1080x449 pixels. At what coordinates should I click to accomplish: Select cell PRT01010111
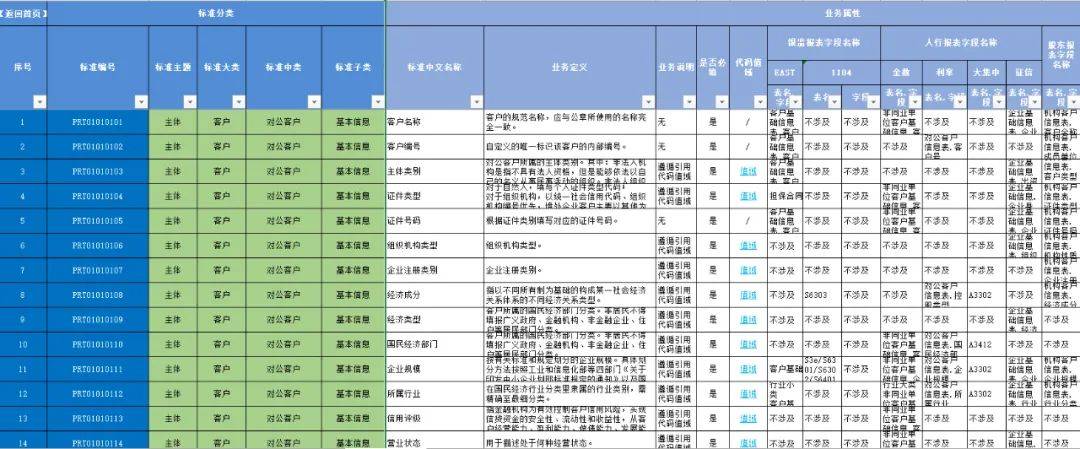(x=98, y=369)
